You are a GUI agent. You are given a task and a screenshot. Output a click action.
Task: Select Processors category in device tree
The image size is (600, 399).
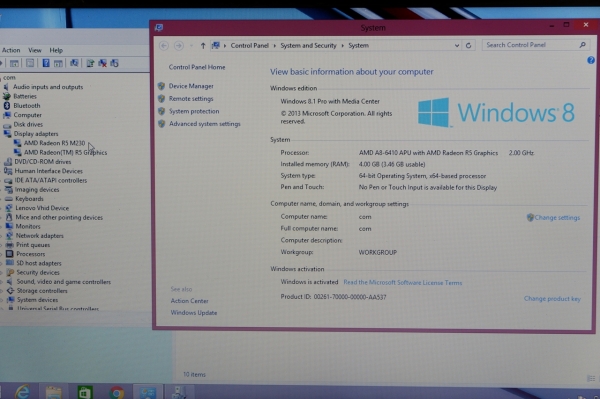(31, 254)
